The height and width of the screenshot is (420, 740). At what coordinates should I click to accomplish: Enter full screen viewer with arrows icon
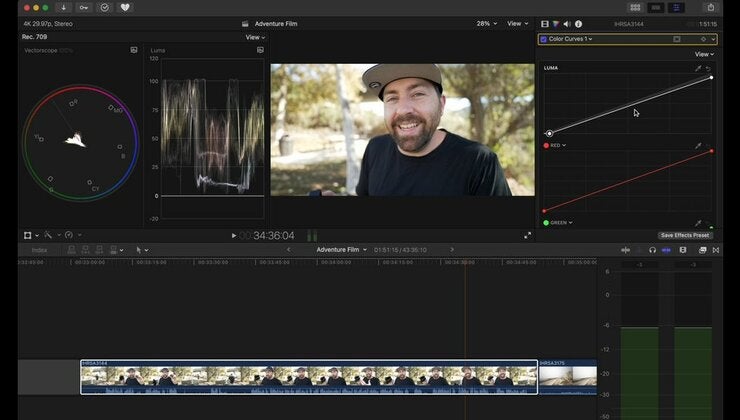(x=528, y=235)
